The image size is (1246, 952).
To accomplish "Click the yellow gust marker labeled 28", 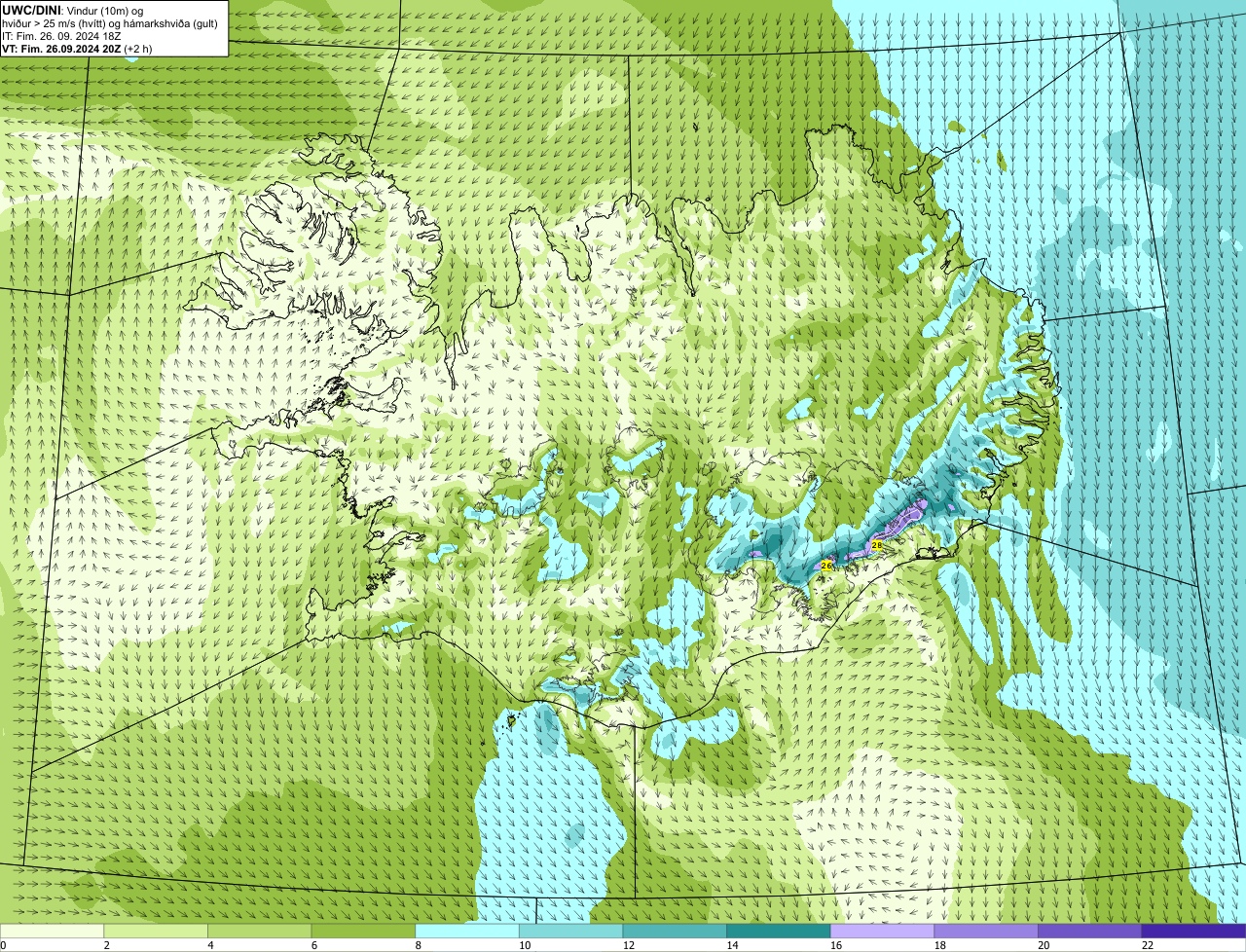I will (876, 546).
